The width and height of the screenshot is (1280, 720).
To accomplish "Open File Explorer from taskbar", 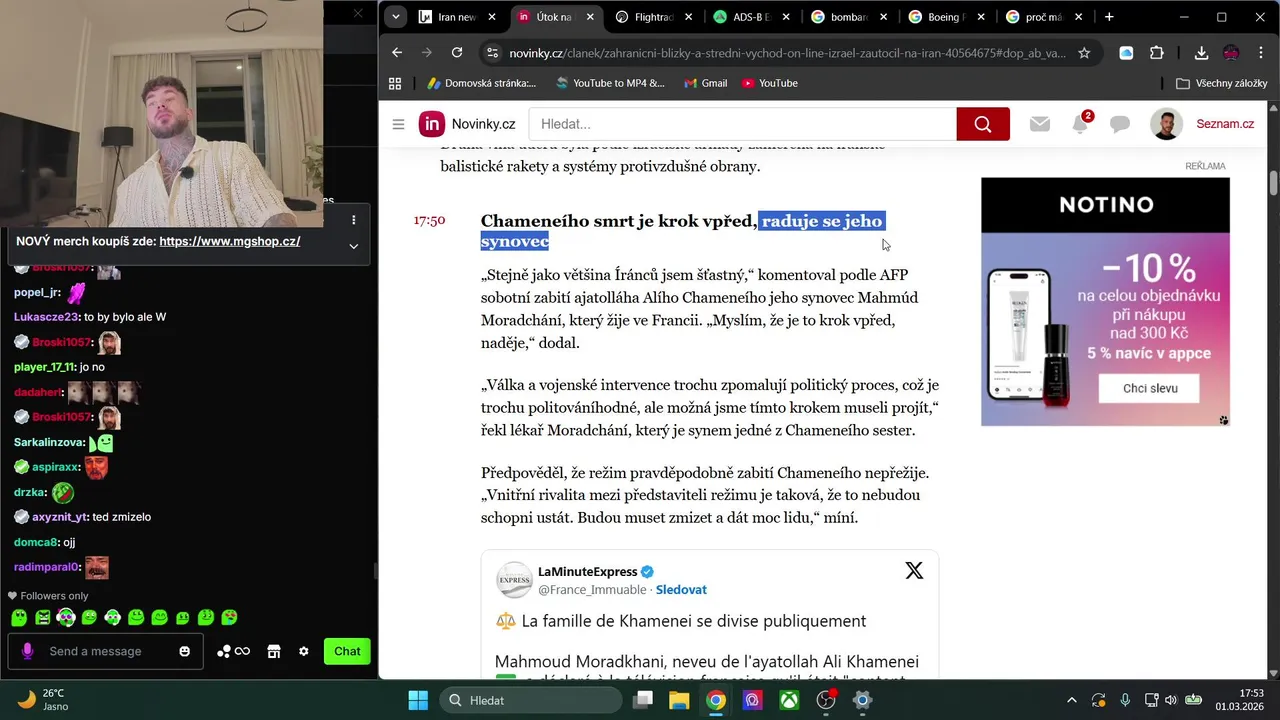I will coord(679,700).
